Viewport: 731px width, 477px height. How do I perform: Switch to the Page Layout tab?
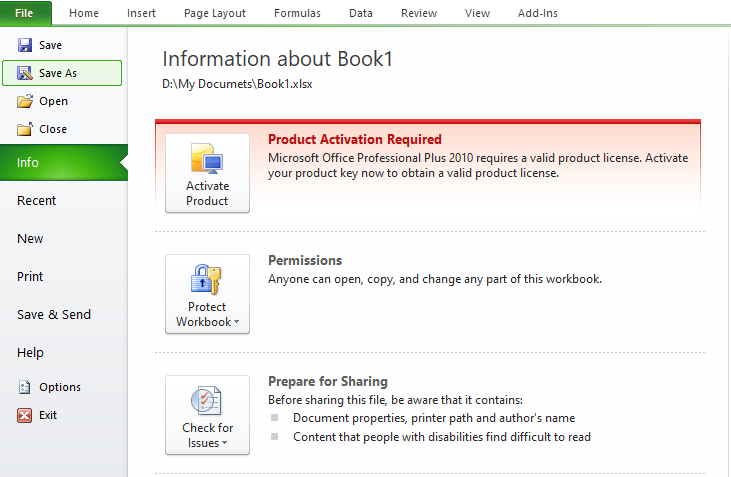tap(215, 13)
